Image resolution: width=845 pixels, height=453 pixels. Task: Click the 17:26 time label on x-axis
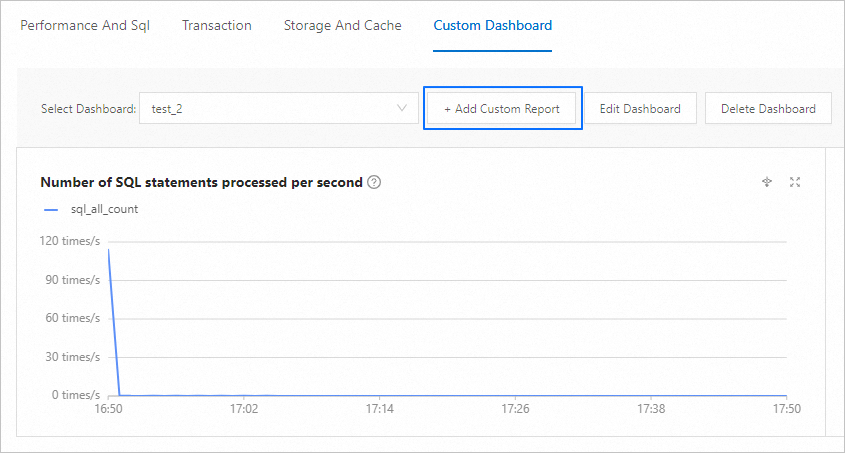[515, 409]
